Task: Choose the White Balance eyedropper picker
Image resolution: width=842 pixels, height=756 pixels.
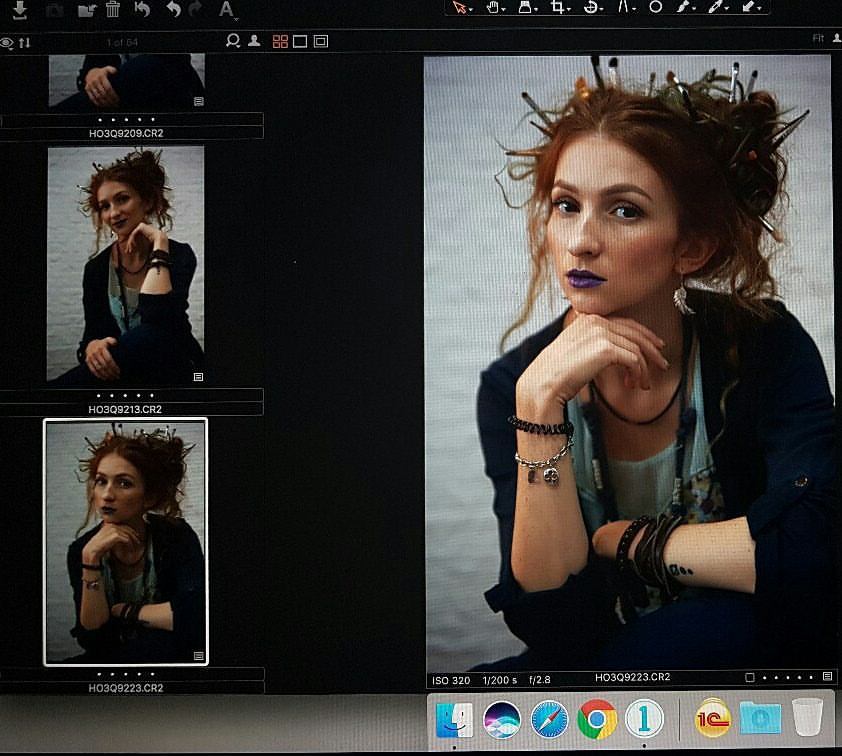Action: pos(715,6)
